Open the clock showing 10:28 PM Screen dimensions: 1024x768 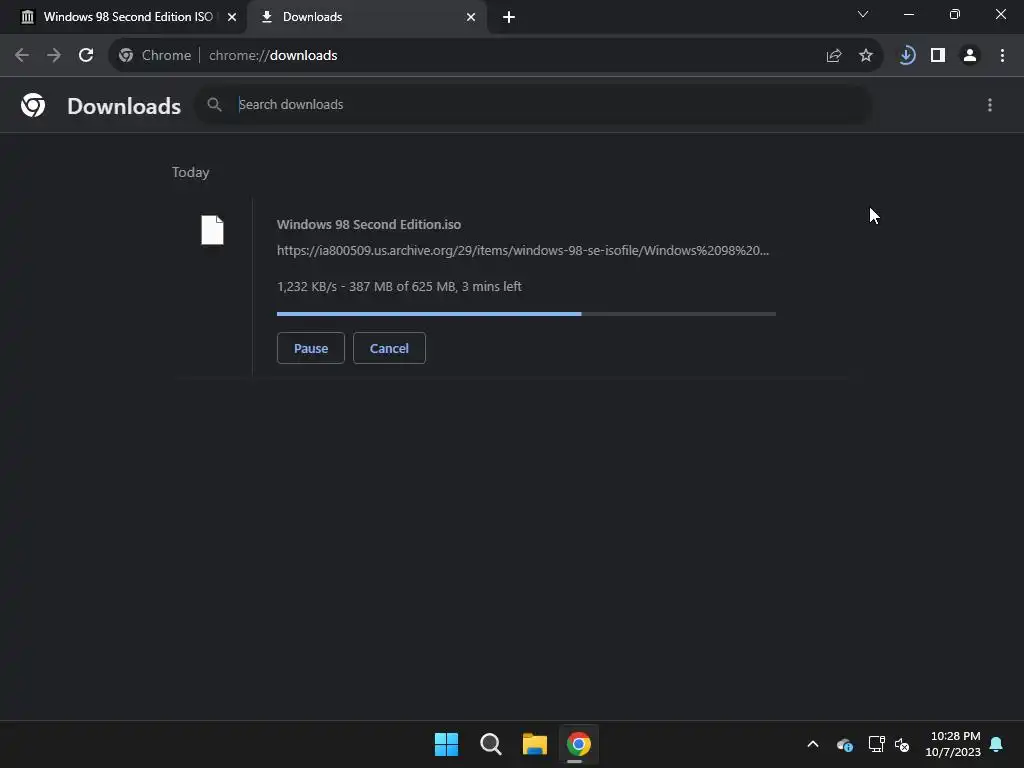(x=953, y=744)
